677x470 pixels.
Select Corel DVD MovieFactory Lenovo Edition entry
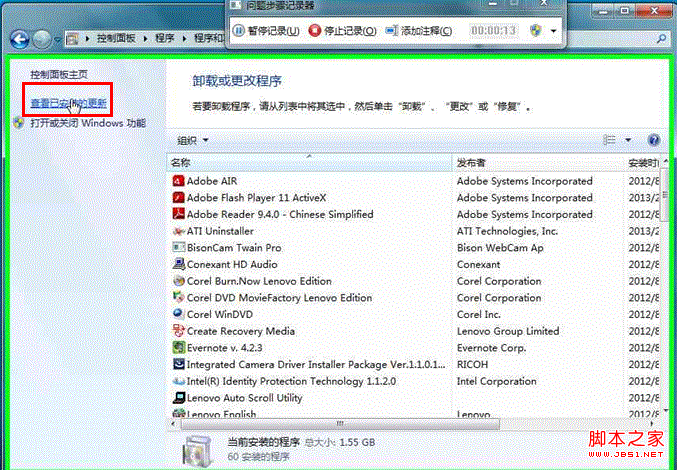pos(279,298)
